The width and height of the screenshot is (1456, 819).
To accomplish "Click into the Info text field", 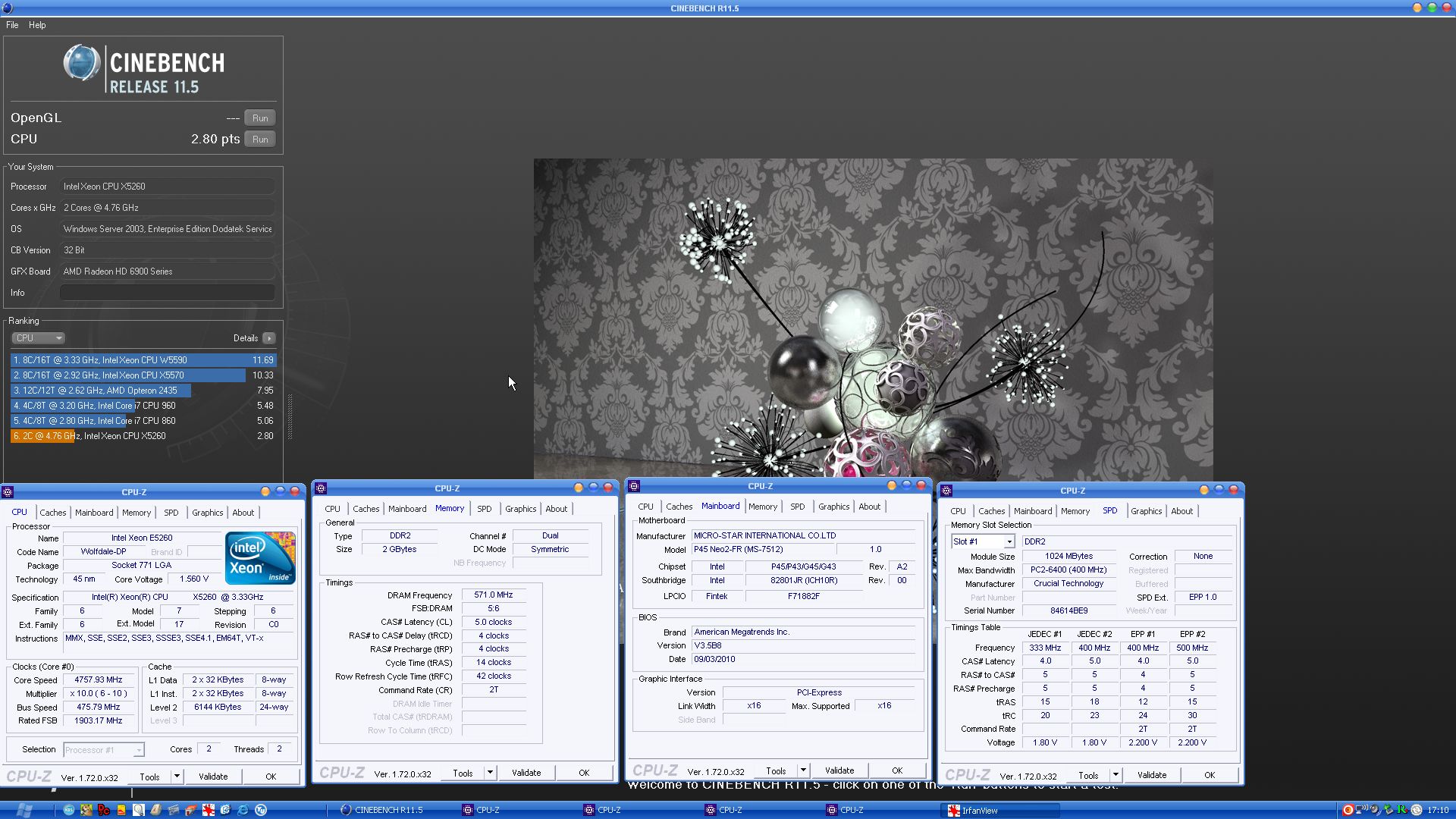I will pyautogui.click(x=167, y=293).
